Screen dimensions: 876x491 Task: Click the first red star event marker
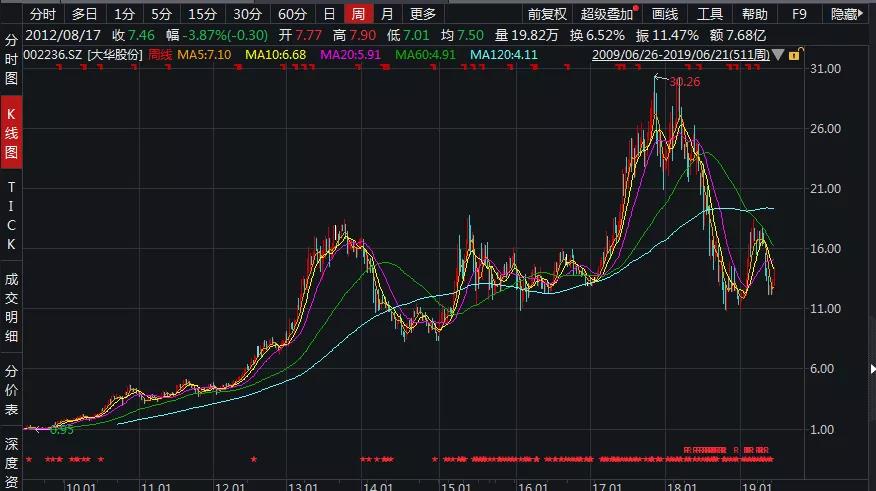coord(28,460)
